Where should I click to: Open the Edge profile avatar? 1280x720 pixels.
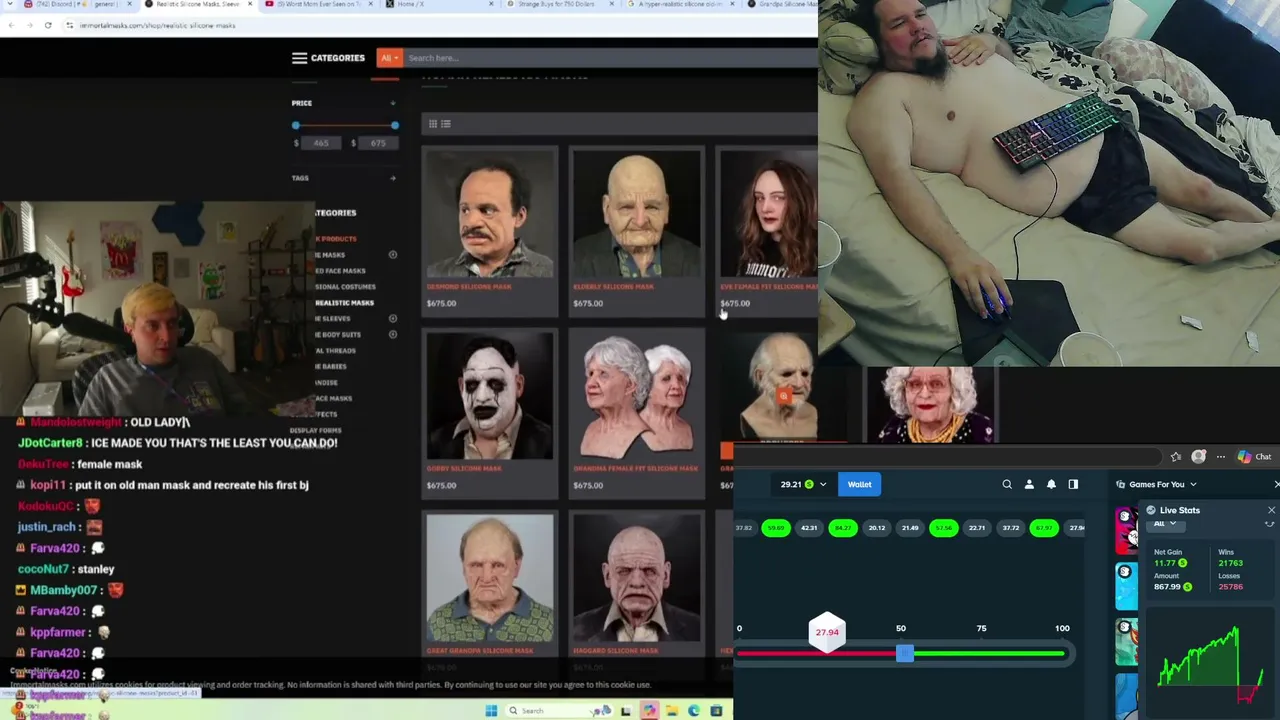coord(1198,457)
